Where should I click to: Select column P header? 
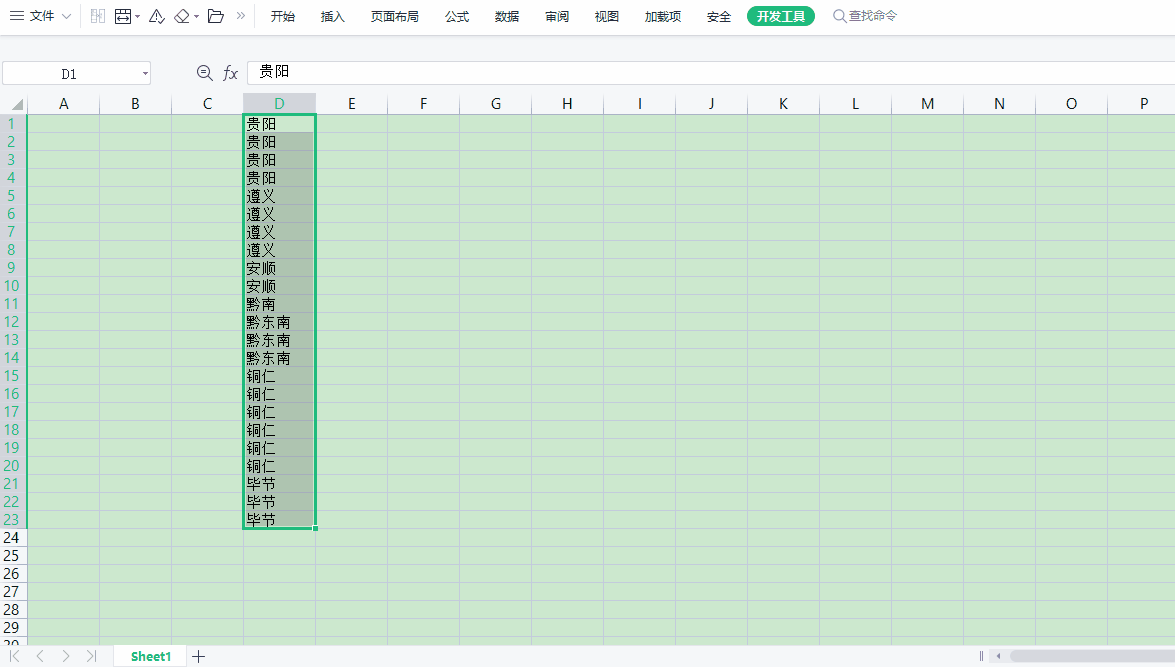pos(1144,103)
